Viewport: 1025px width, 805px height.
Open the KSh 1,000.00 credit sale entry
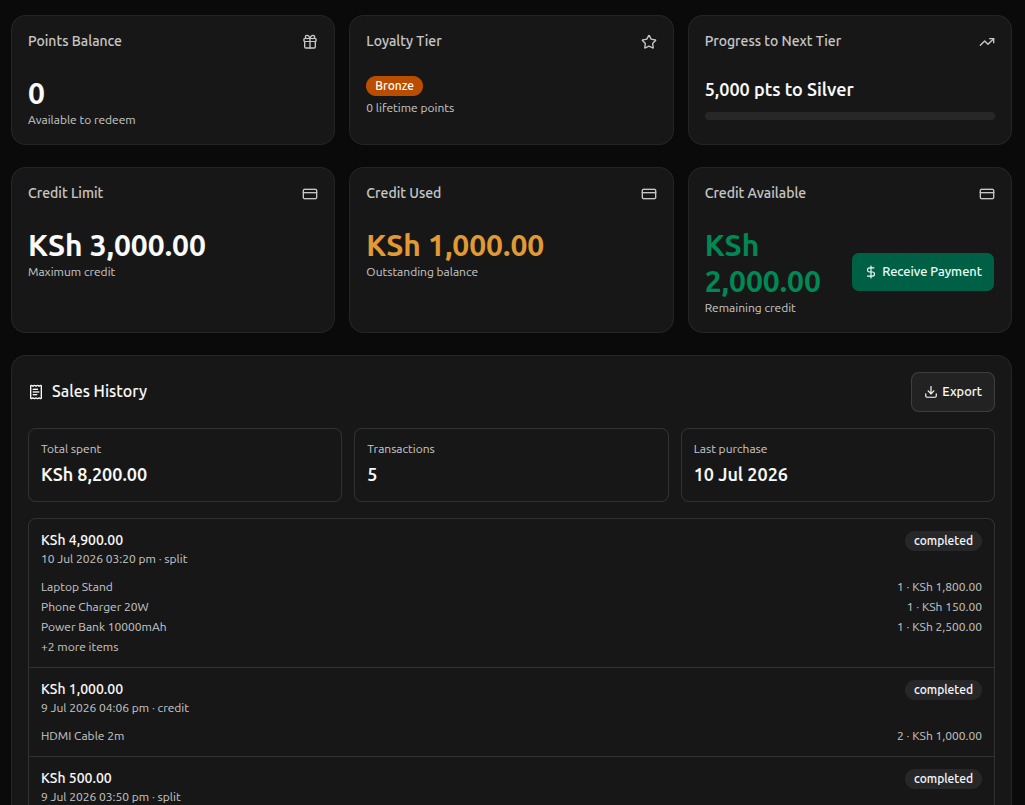[511, 712]
